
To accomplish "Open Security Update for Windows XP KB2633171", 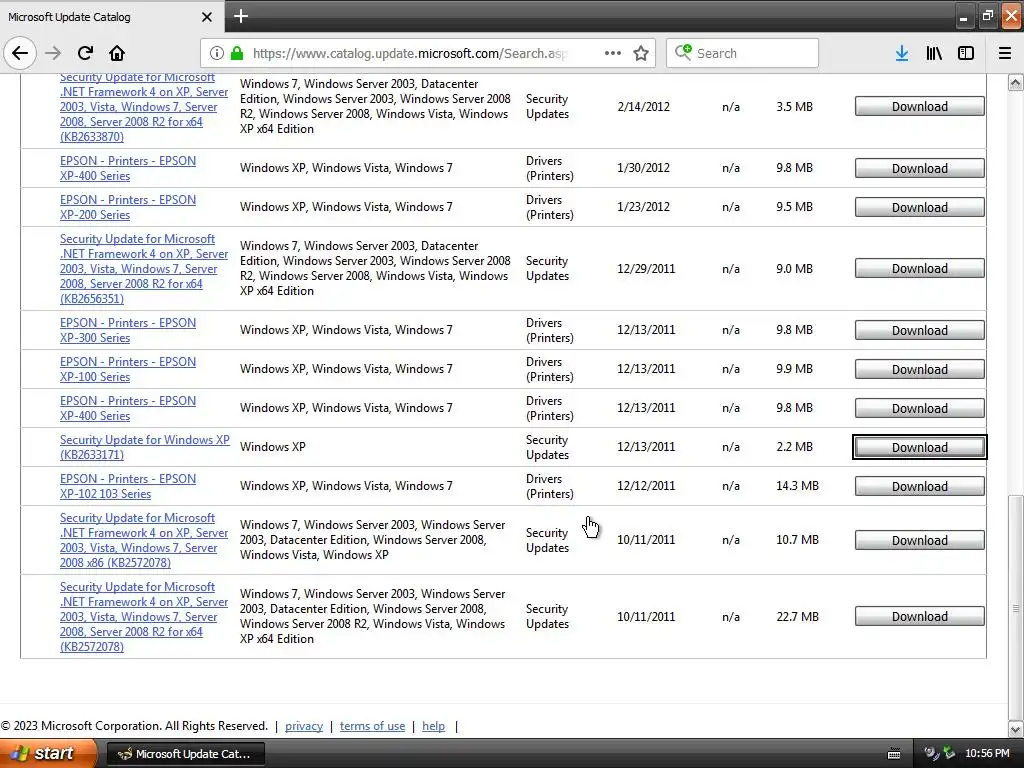I will coord(144,447).
